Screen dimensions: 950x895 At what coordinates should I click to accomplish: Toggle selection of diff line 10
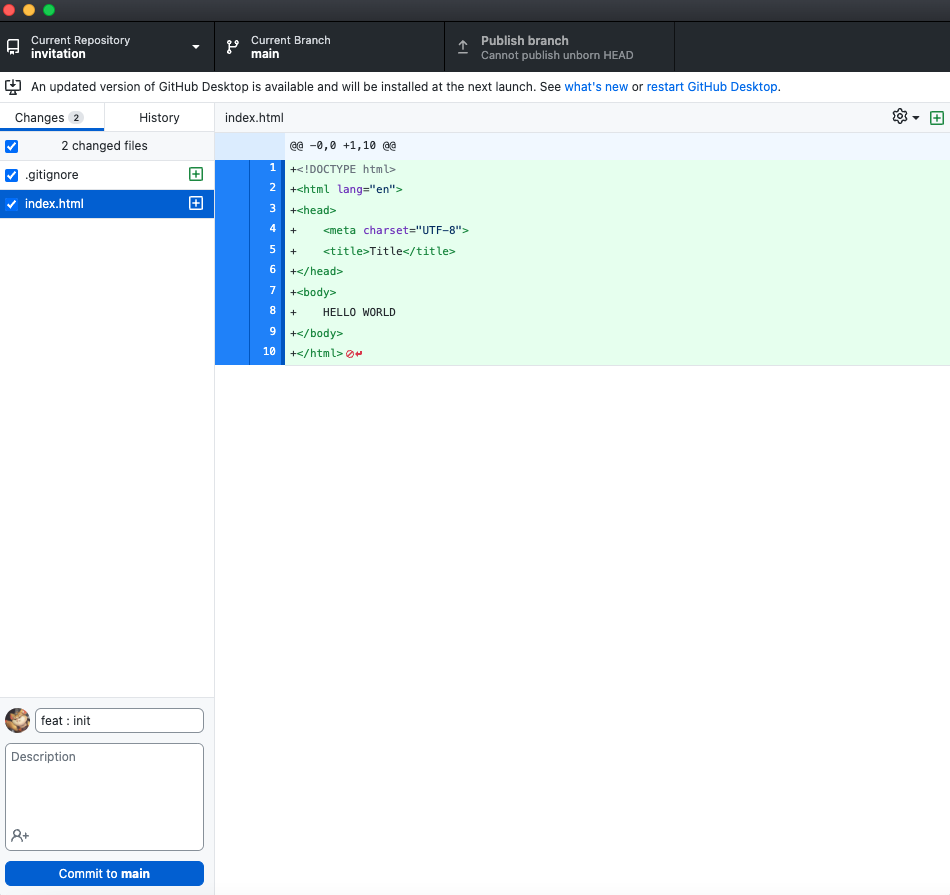pos(250,353)
